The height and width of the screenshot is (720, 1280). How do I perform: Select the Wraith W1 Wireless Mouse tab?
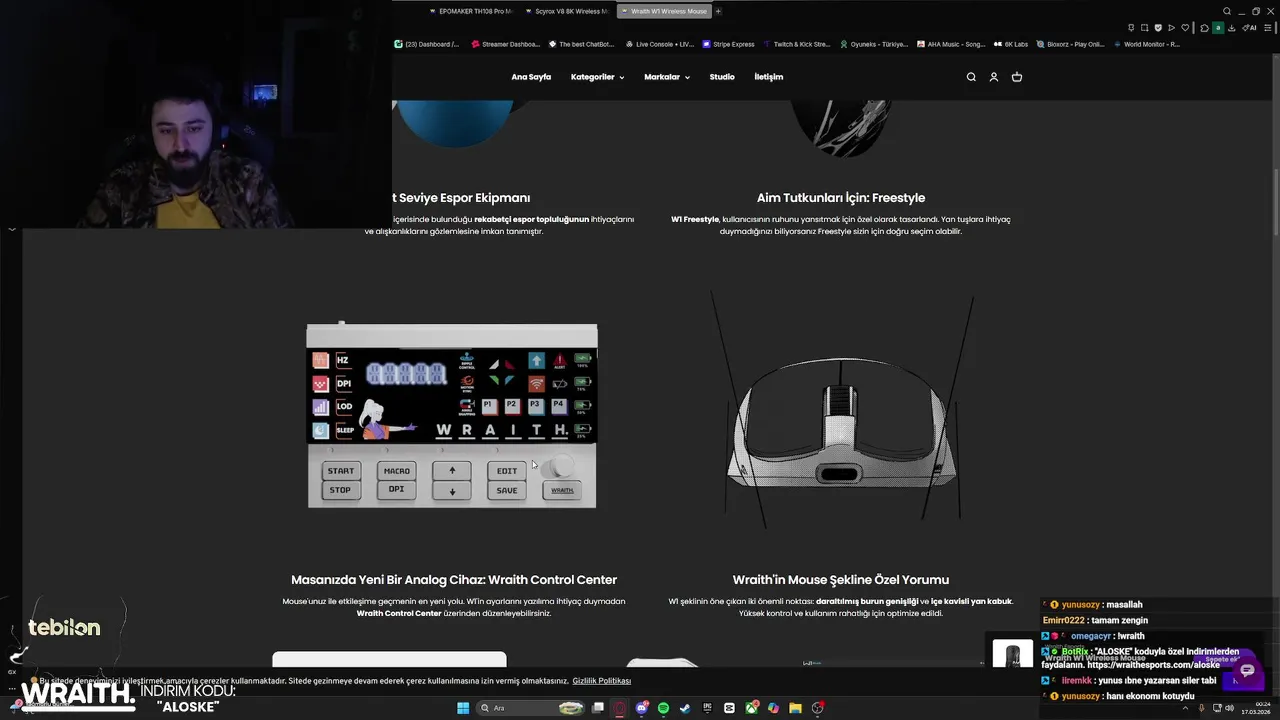point(663,11)
